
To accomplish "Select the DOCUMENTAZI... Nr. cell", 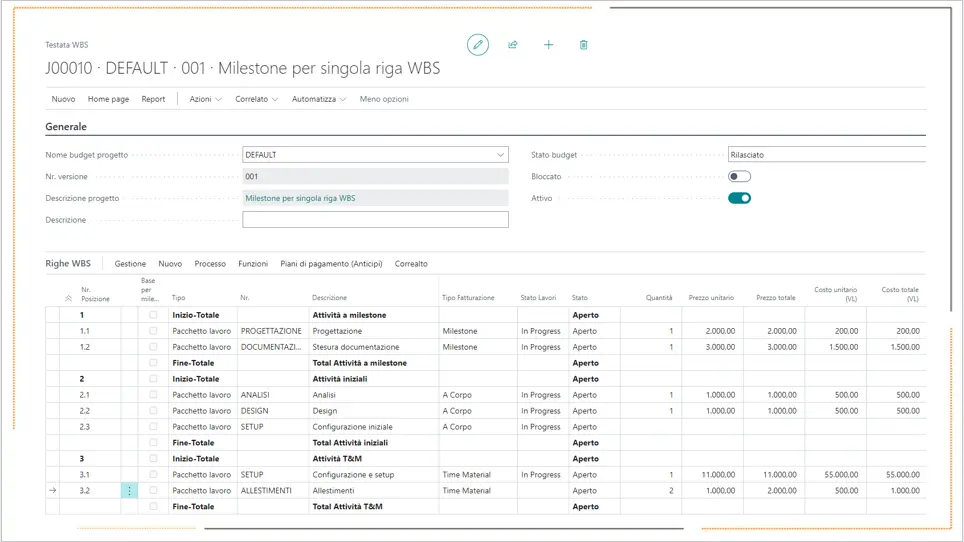I will 271,347.
